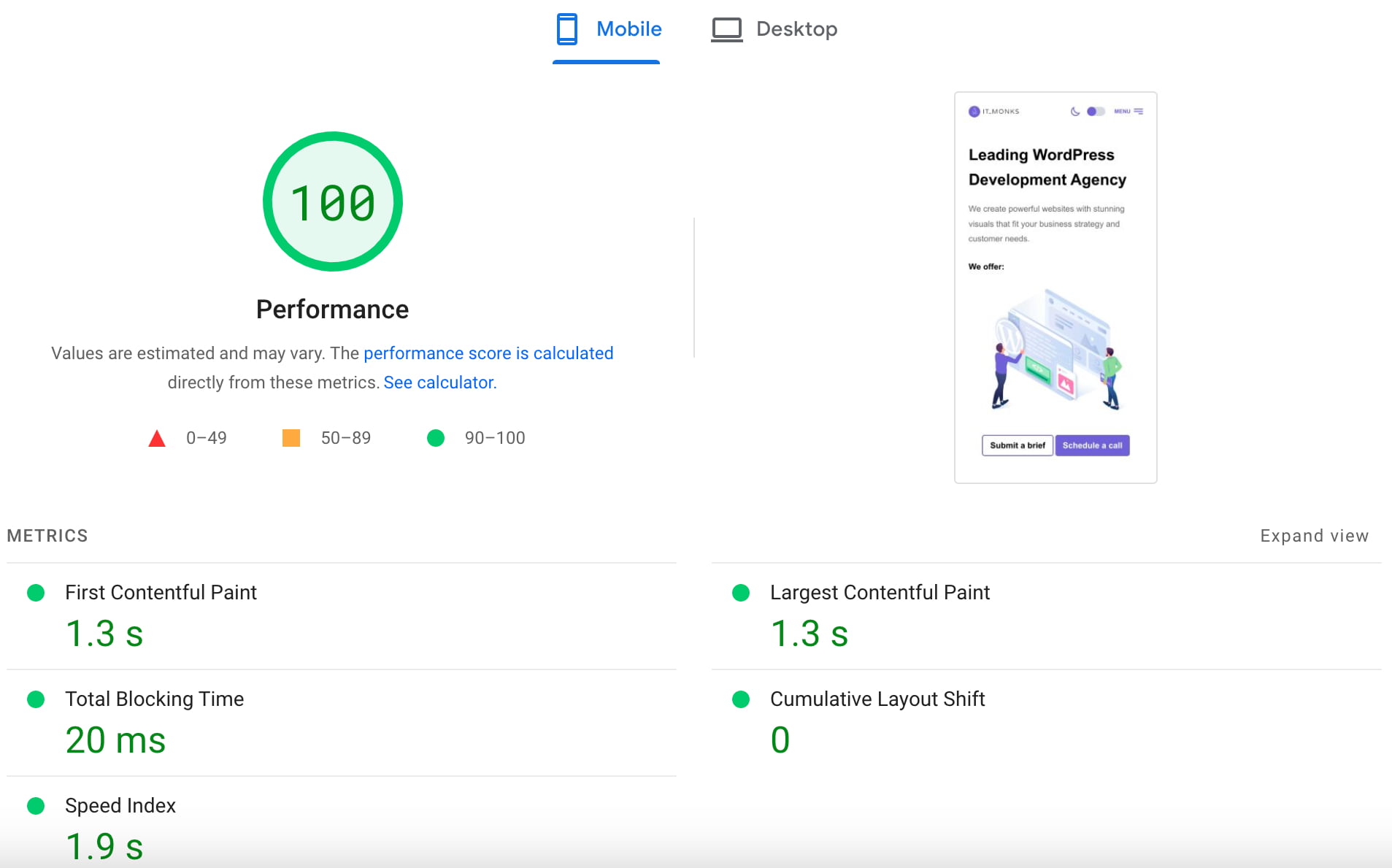
Task: Open the See calculator link
Action: [438, 382]
